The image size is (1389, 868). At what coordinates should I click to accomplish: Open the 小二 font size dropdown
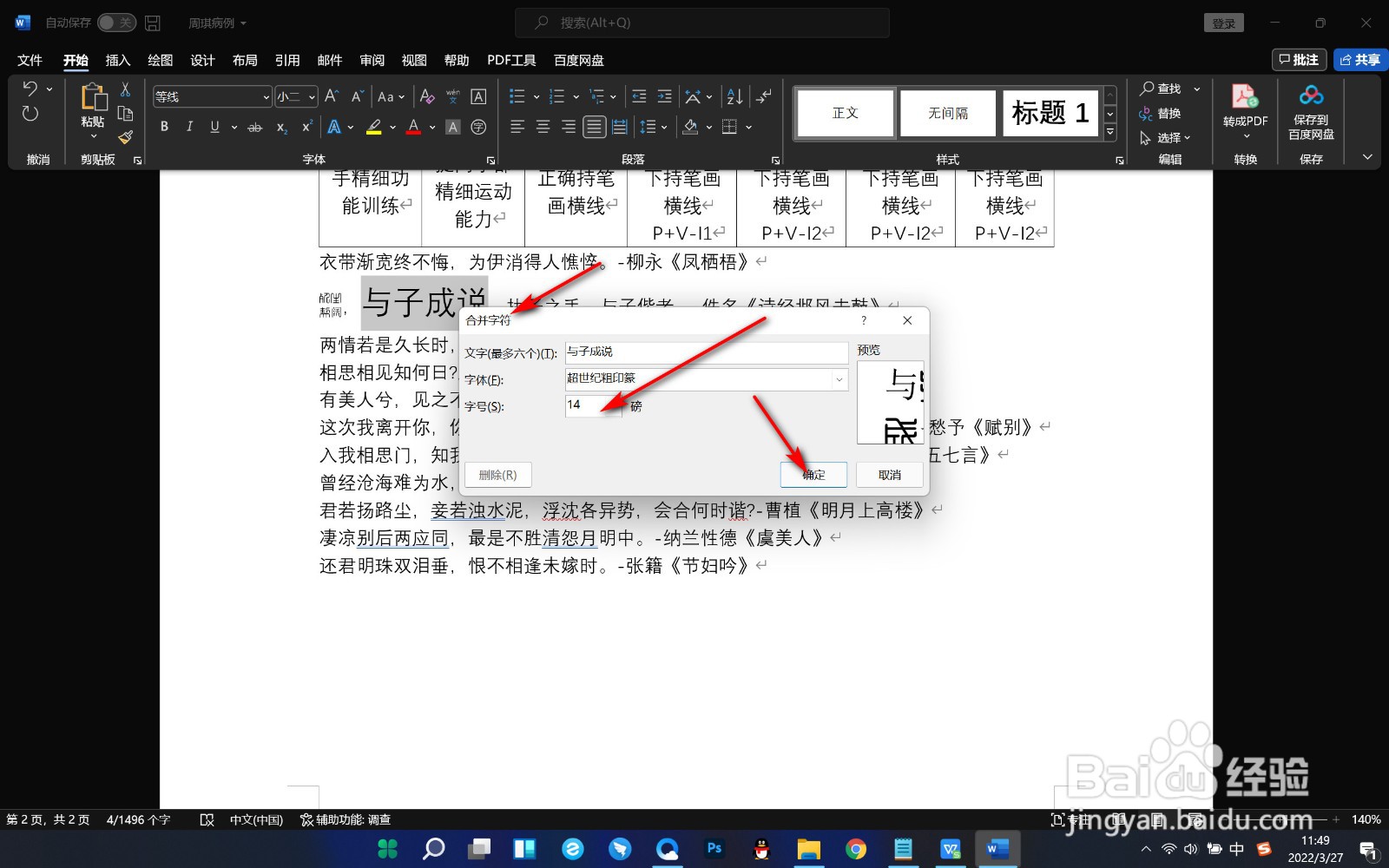pyautogui.click(x=312, y=97)
